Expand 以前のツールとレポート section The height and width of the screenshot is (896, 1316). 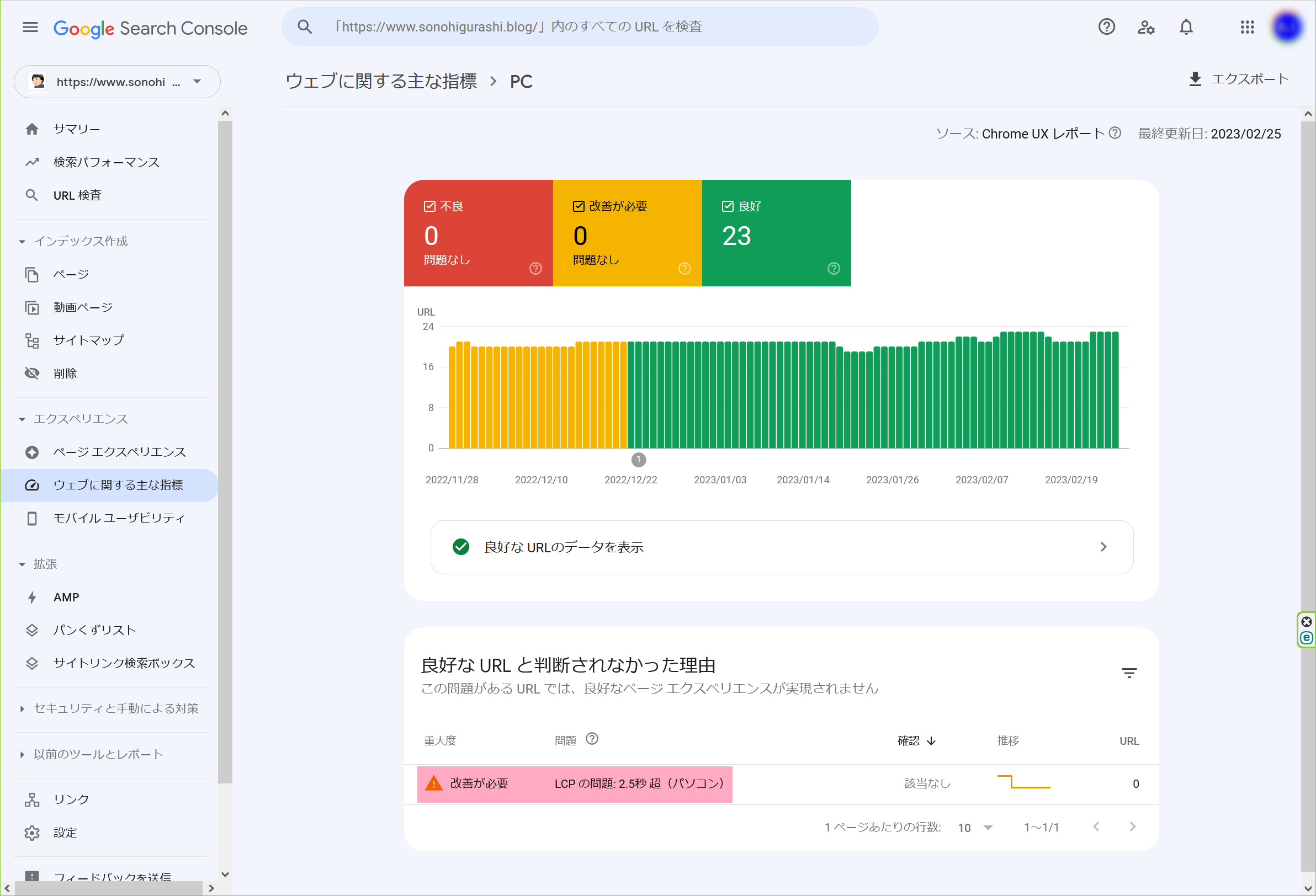click(x=22, y=755)
